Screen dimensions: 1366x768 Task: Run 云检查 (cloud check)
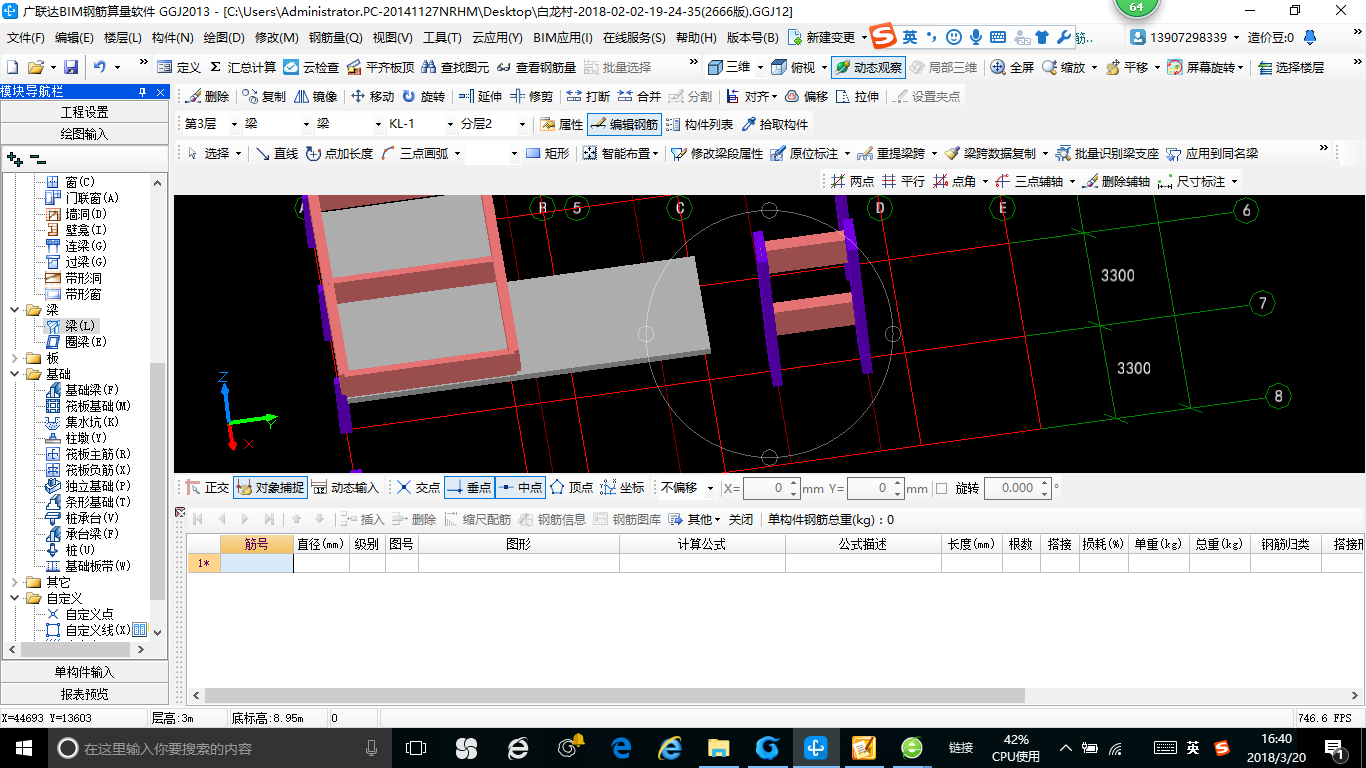[x=311, y=67]
